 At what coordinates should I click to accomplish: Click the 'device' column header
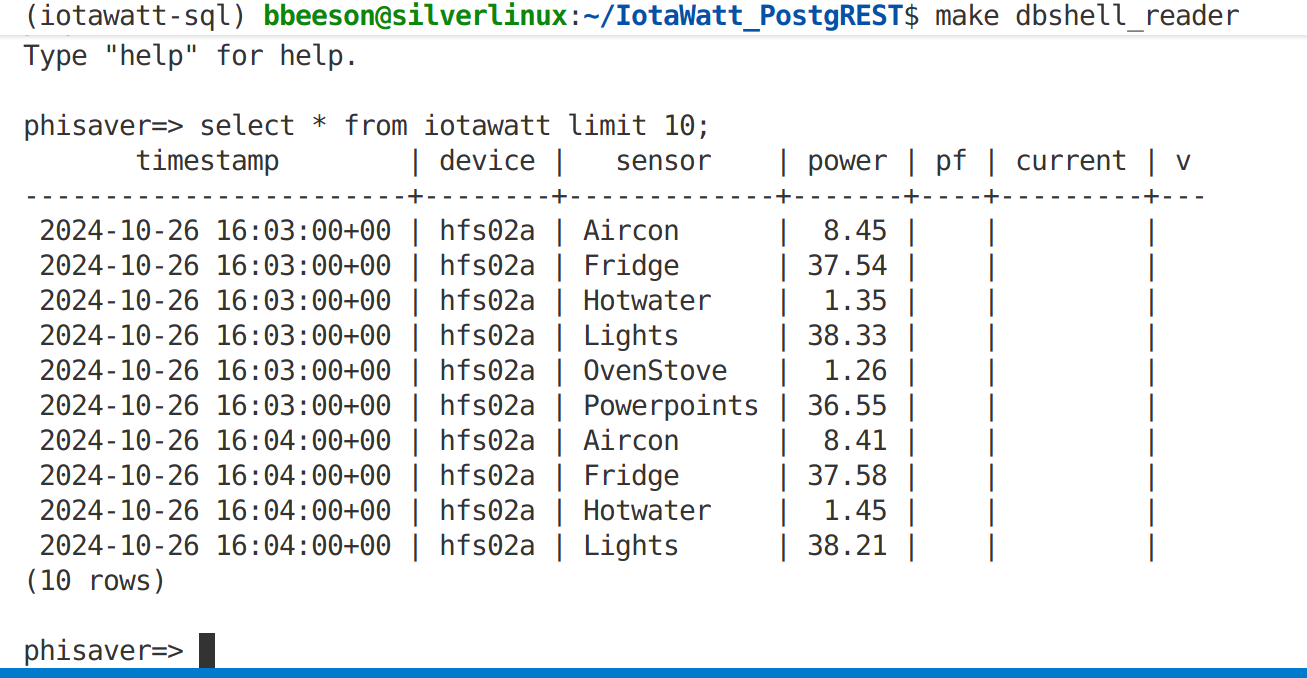coord(487,161)
